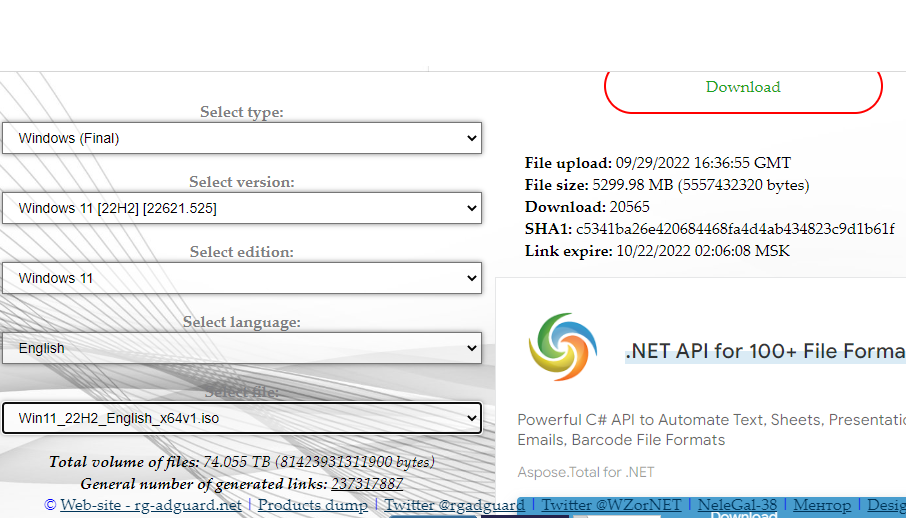Click the SHA1 hash value text
Screen dimensions: 906x518
tap(735, 229)
